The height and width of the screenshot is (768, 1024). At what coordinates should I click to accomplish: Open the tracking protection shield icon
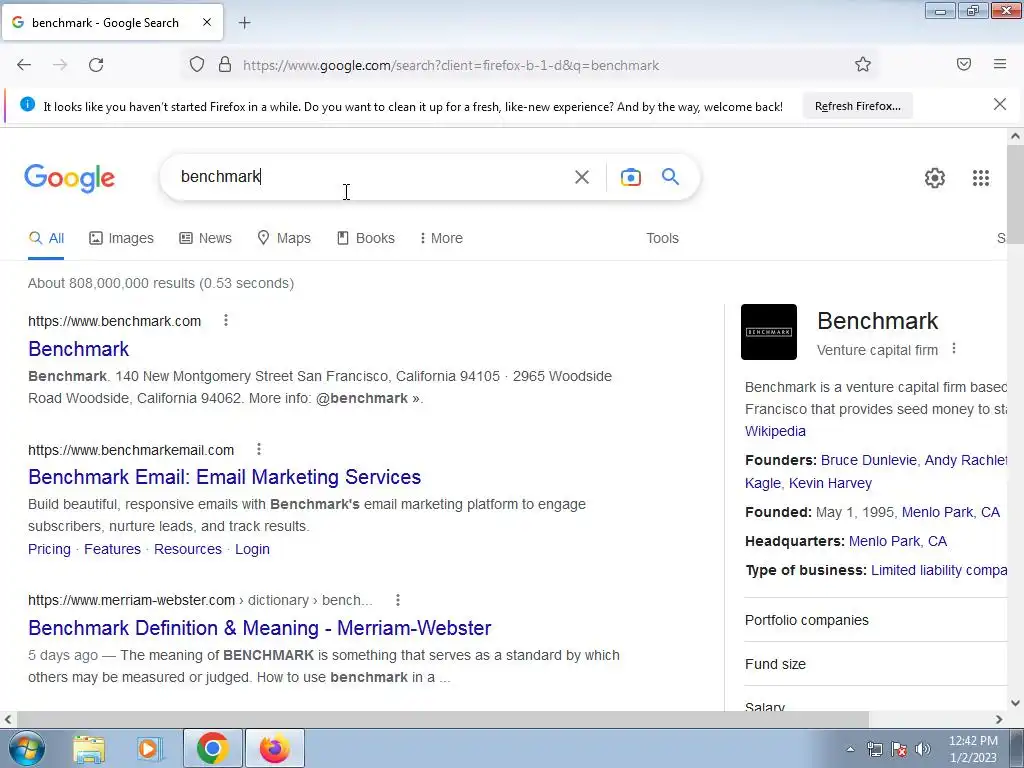click(x=197, y=65)
